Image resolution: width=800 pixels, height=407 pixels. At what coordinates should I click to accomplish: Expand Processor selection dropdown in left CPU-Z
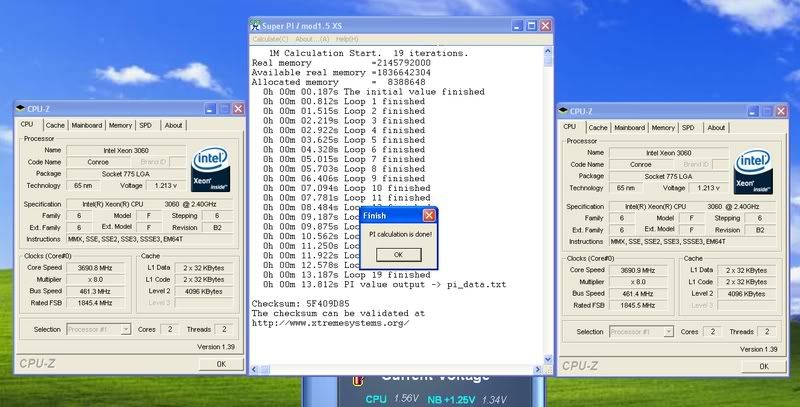126,329
